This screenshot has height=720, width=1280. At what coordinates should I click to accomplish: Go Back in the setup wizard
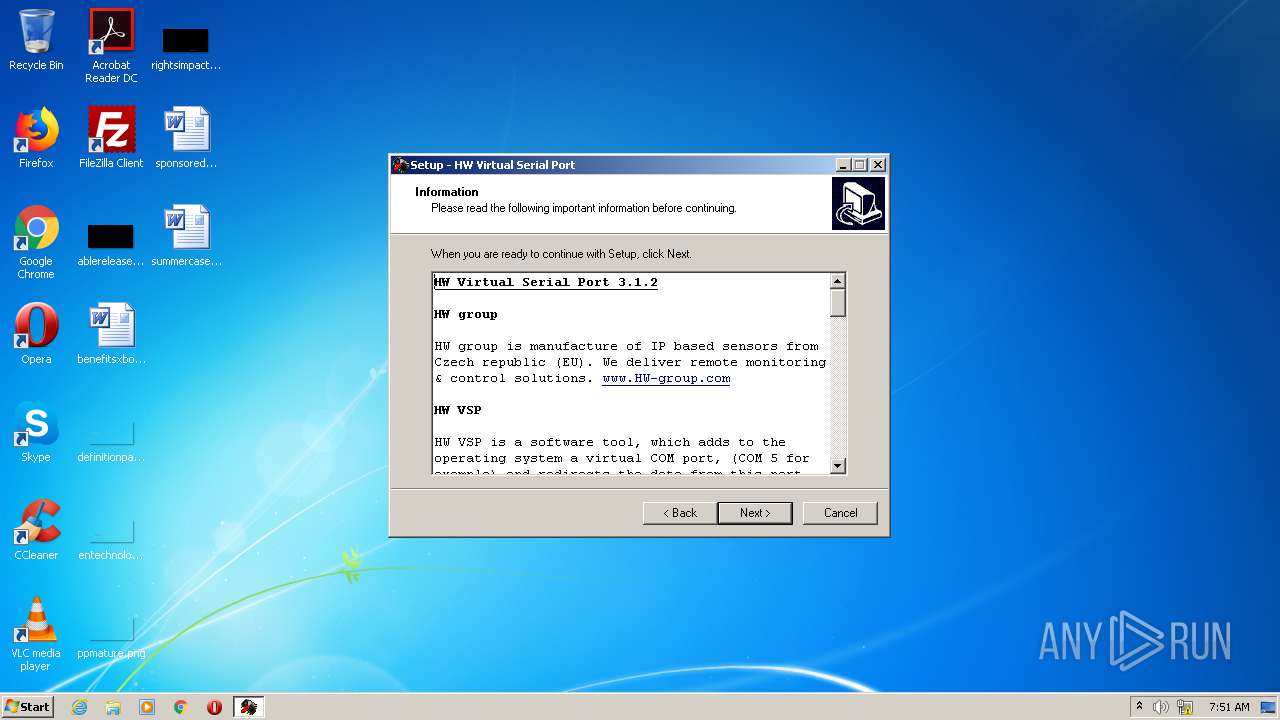click(x=680, y=513)
